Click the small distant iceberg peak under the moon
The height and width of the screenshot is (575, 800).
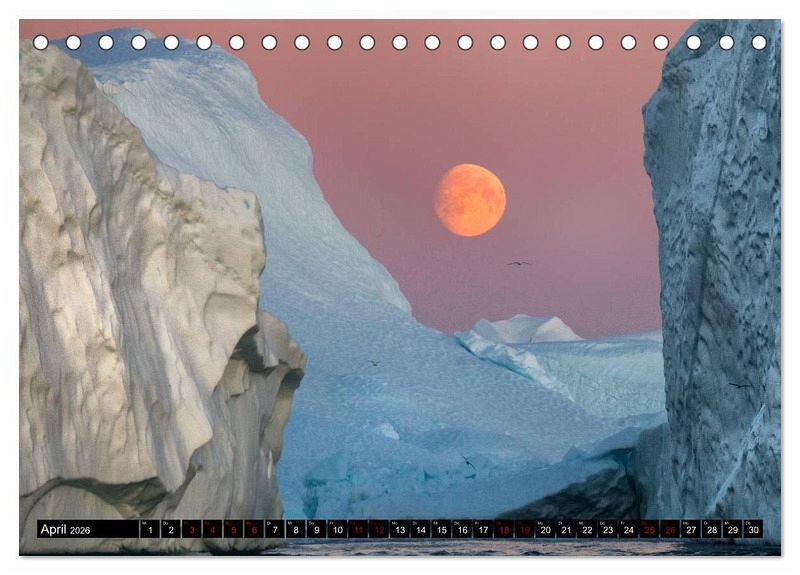click(x=525, y=328)
